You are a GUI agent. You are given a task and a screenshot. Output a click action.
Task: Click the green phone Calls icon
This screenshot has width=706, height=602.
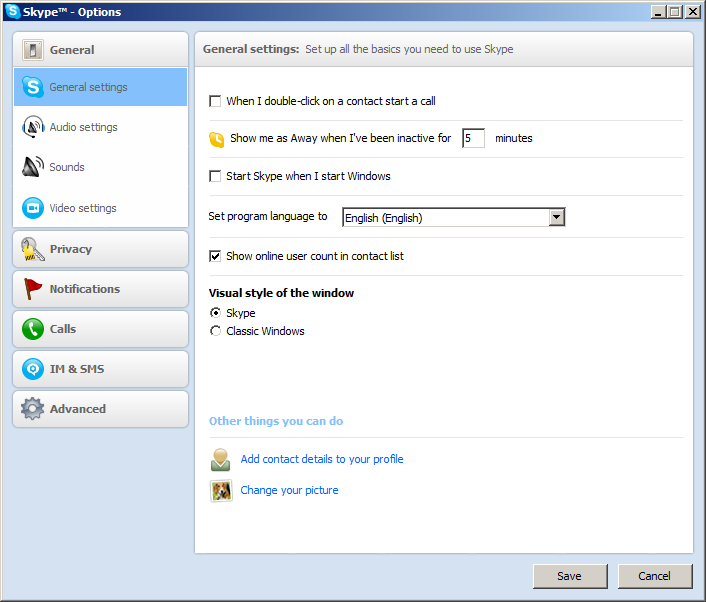click(x=33, y=329)
